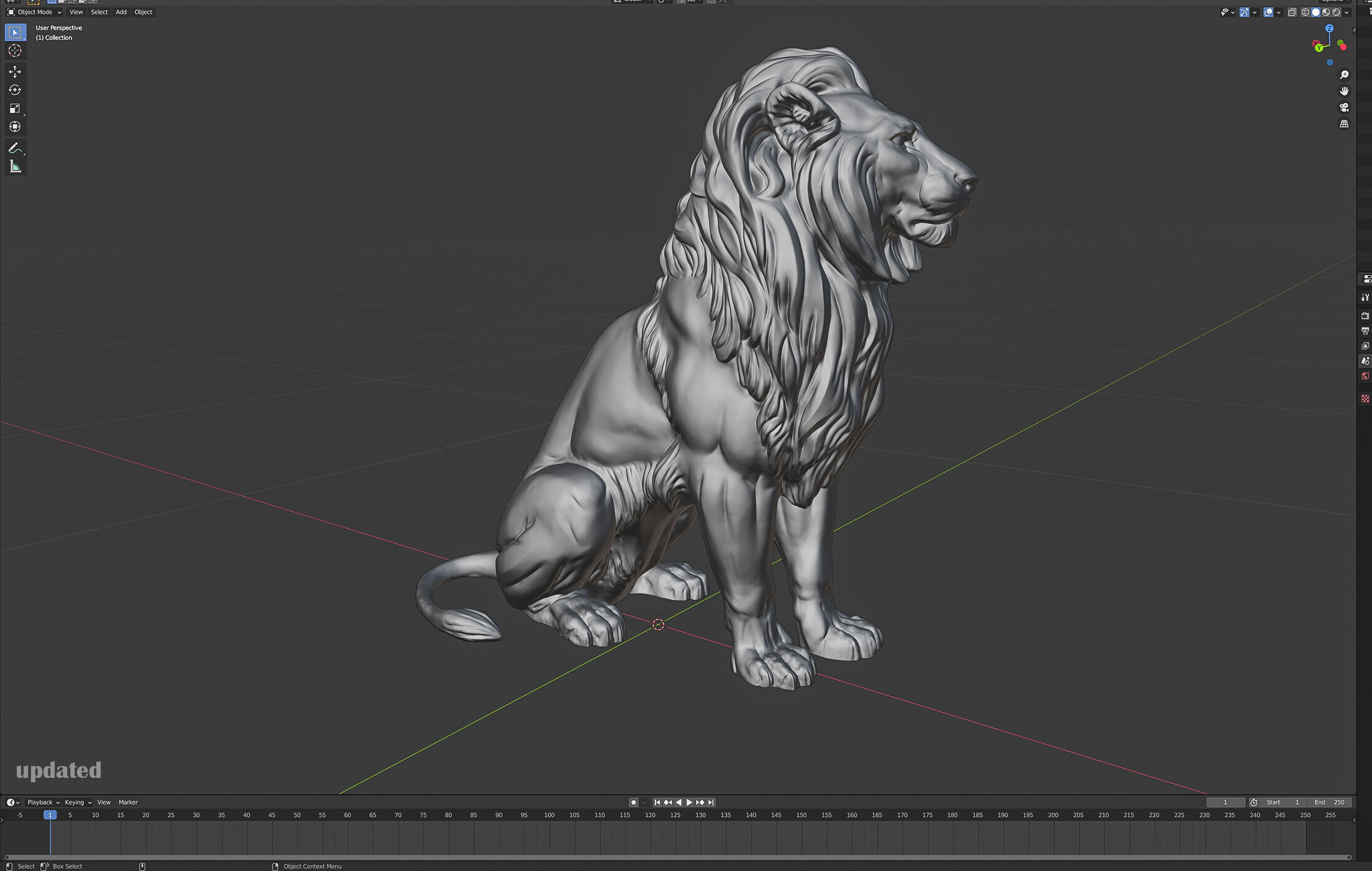Select the Move tool in toolbar

(x=15, y=72)
